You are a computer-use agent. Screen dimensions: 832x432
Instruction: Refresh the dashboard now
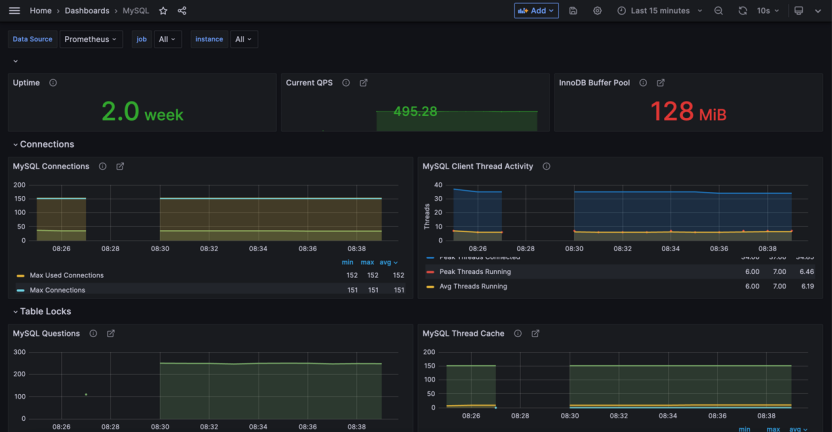(x=743, y=11)
